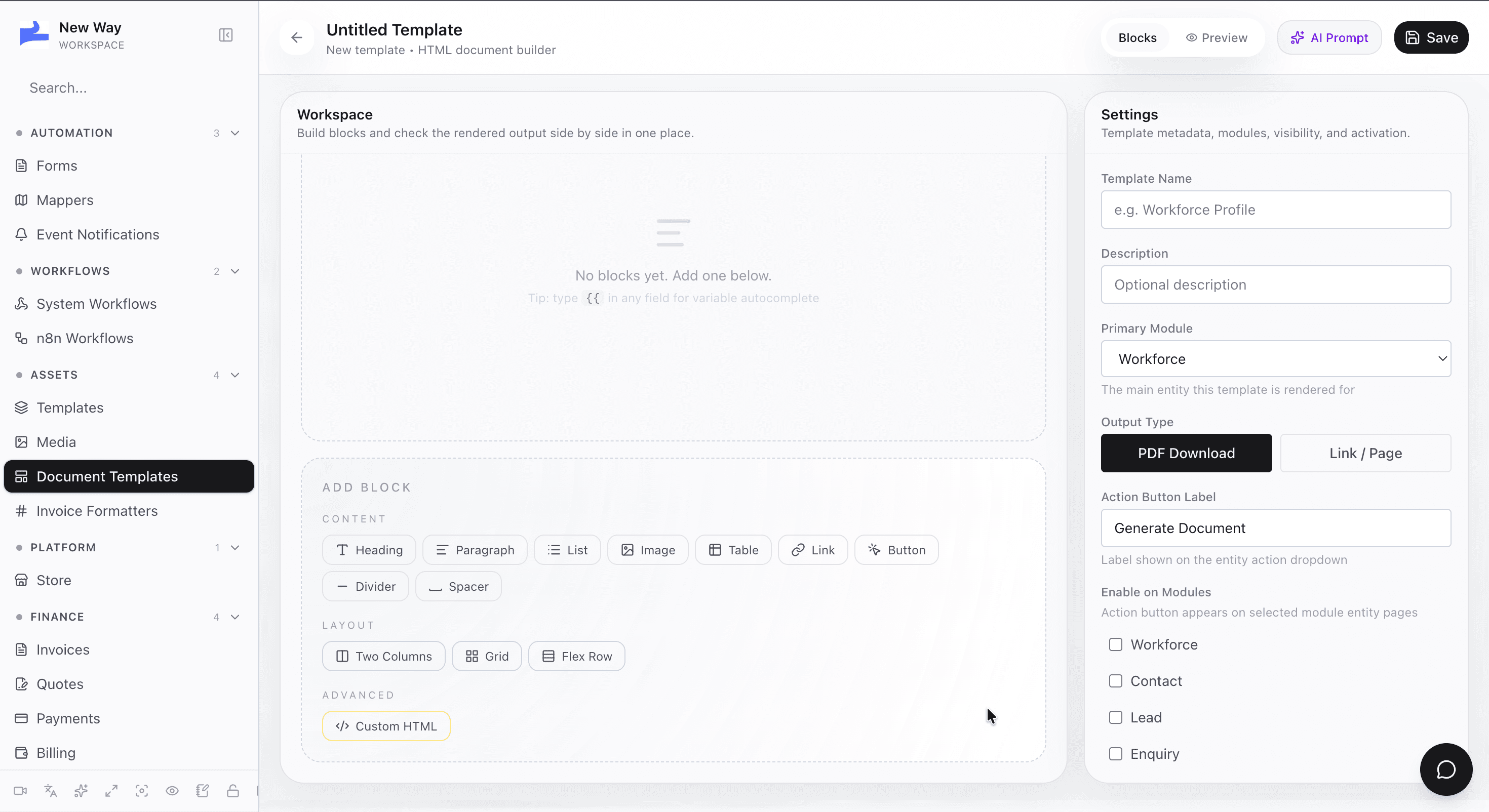Click the sparkles AI icon in sidebar footer
The image size is (1489, 812).
(81, 791)
